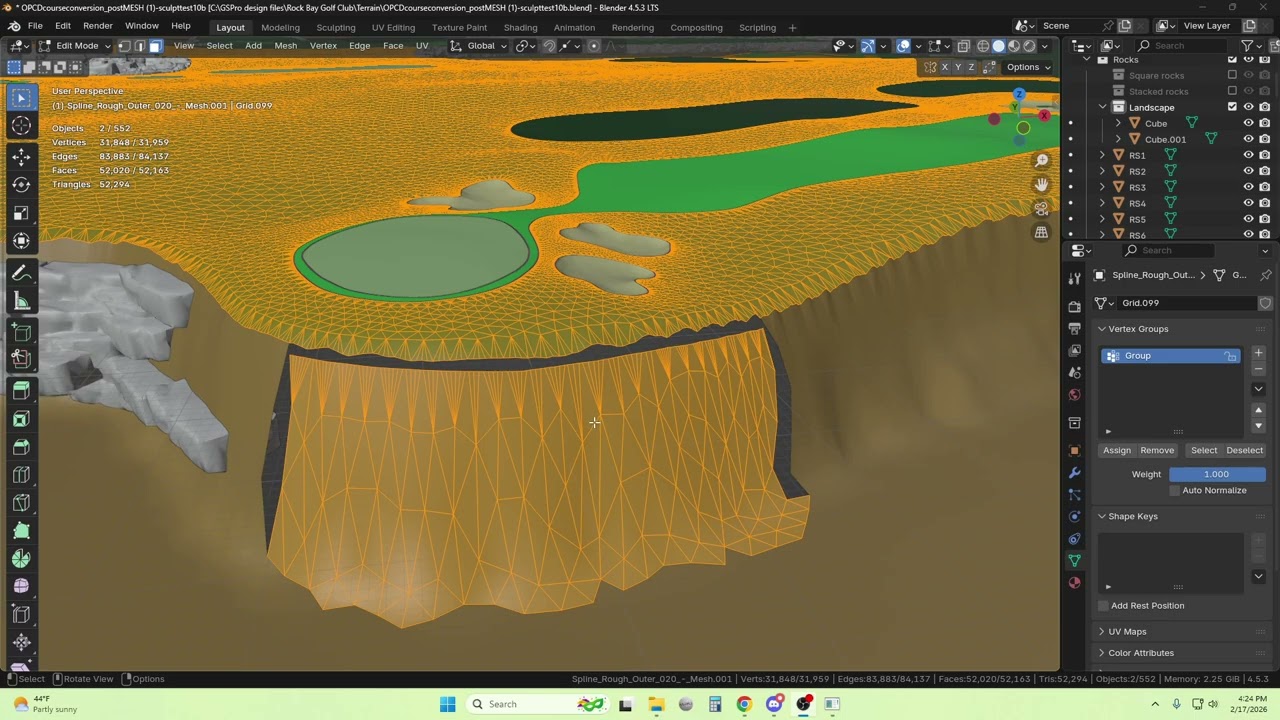Switch to vertex select mode

pyautogui.click(x=124, y=46)
